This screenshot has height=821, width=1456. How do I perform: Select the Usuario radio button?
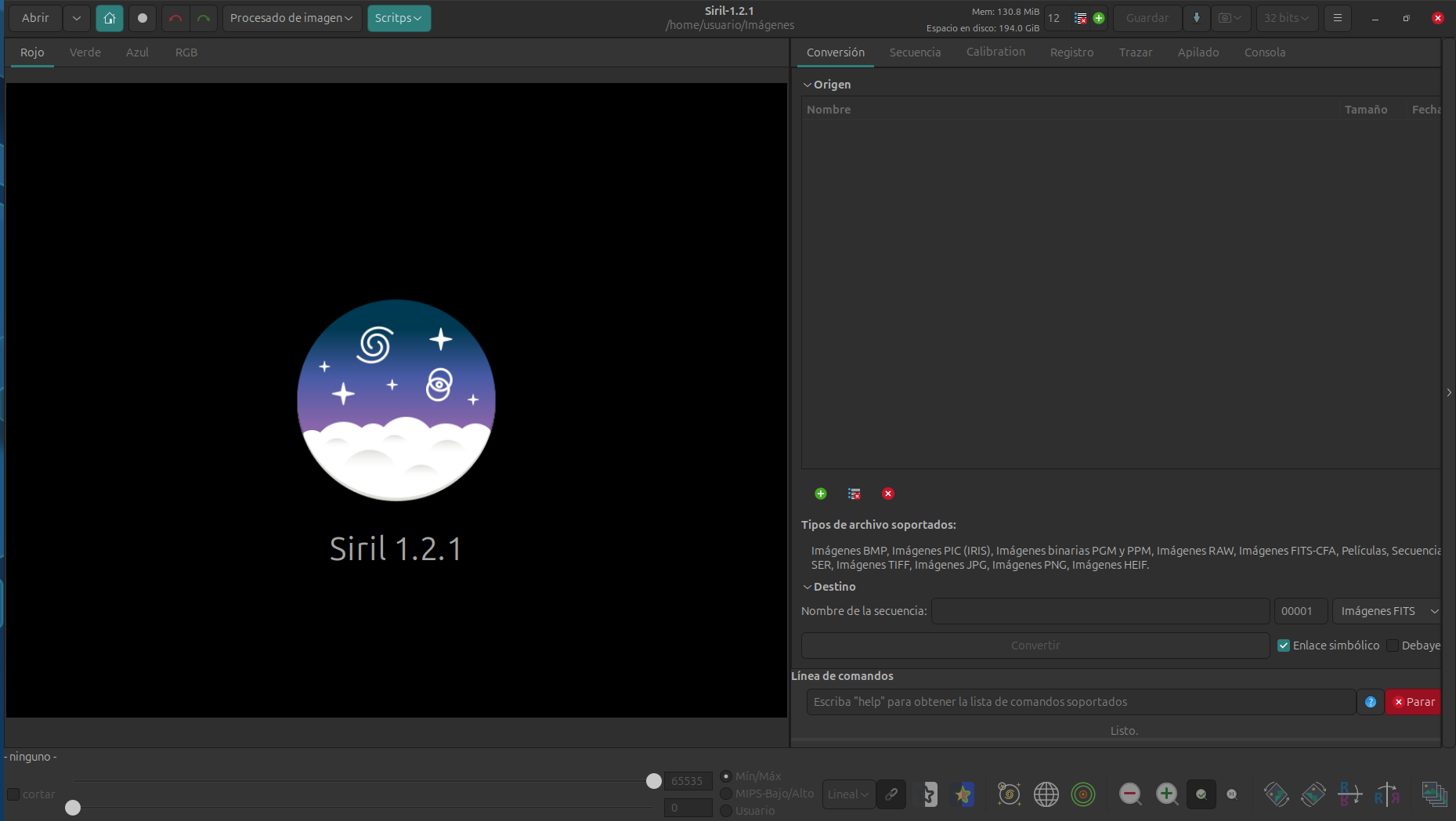pyautogui.click(x=726, y=811)
